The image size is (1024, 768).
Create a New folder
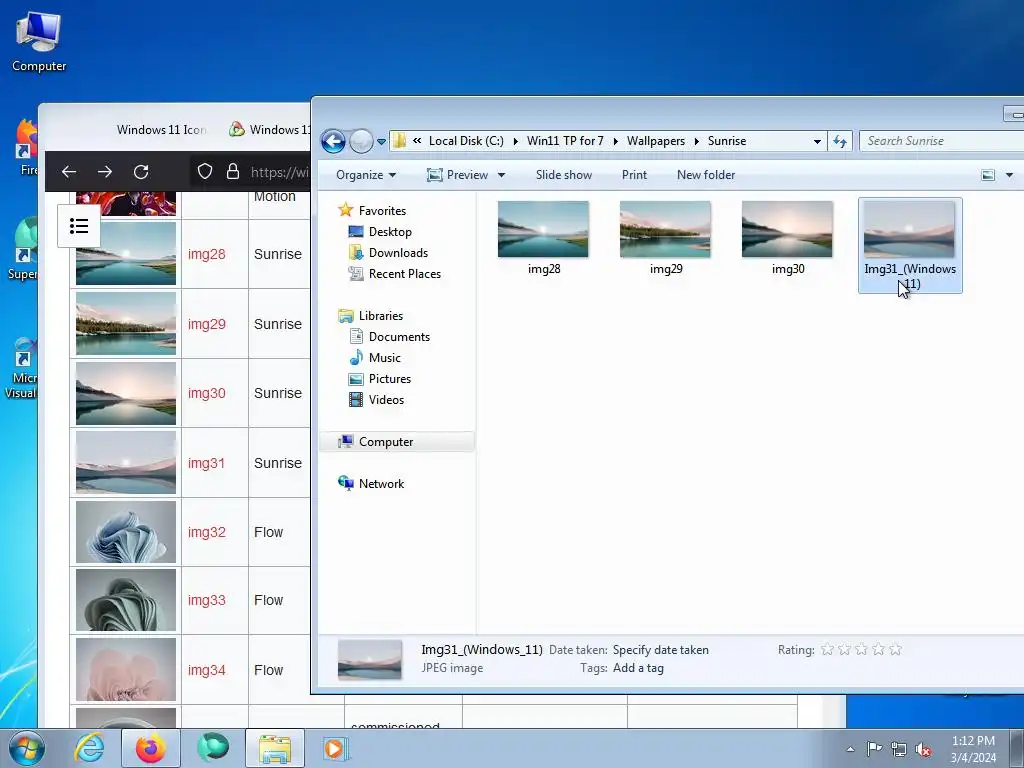click(706, 175)
